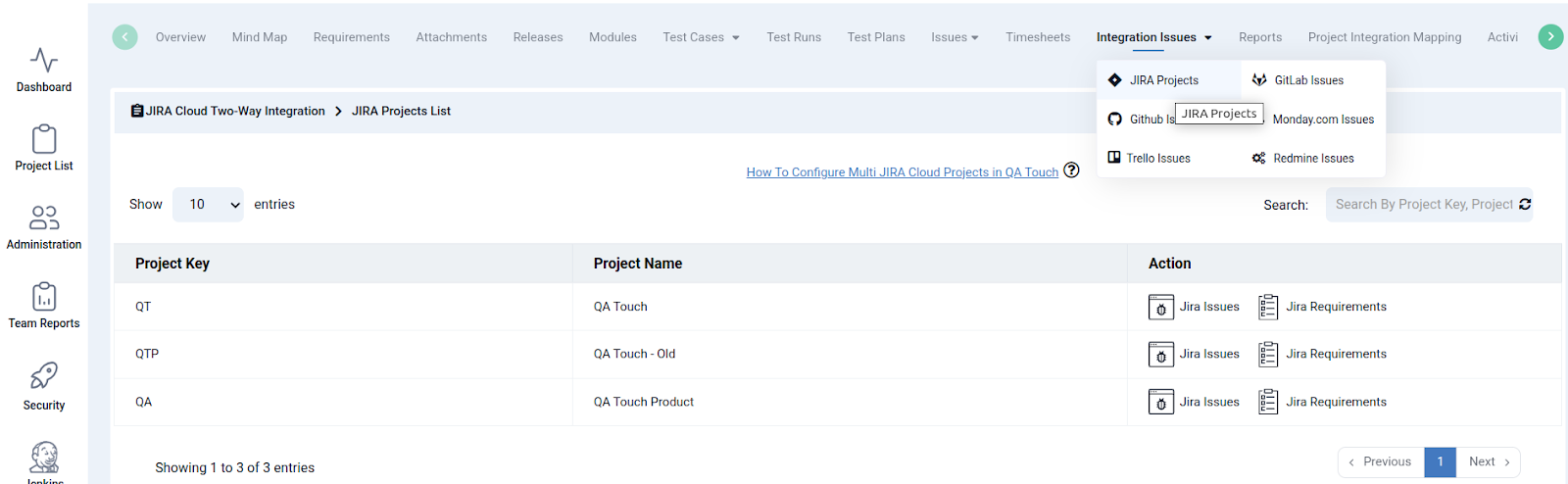Image resolution: width=1568 pixels, height=484 pixels.
Task: Expand the Issues dropdown tab
Action: [x=955, y=37]
